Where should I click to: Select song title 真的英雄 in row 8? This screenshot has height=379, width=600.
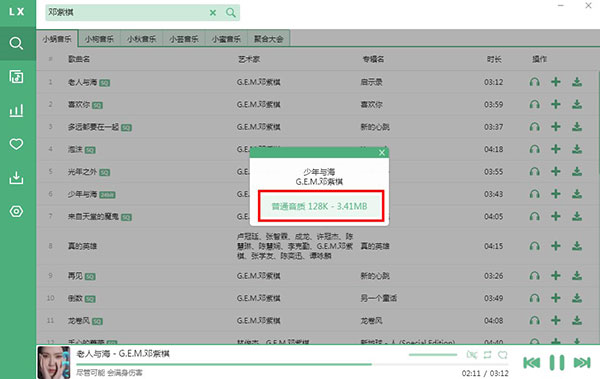coord(82,246)
